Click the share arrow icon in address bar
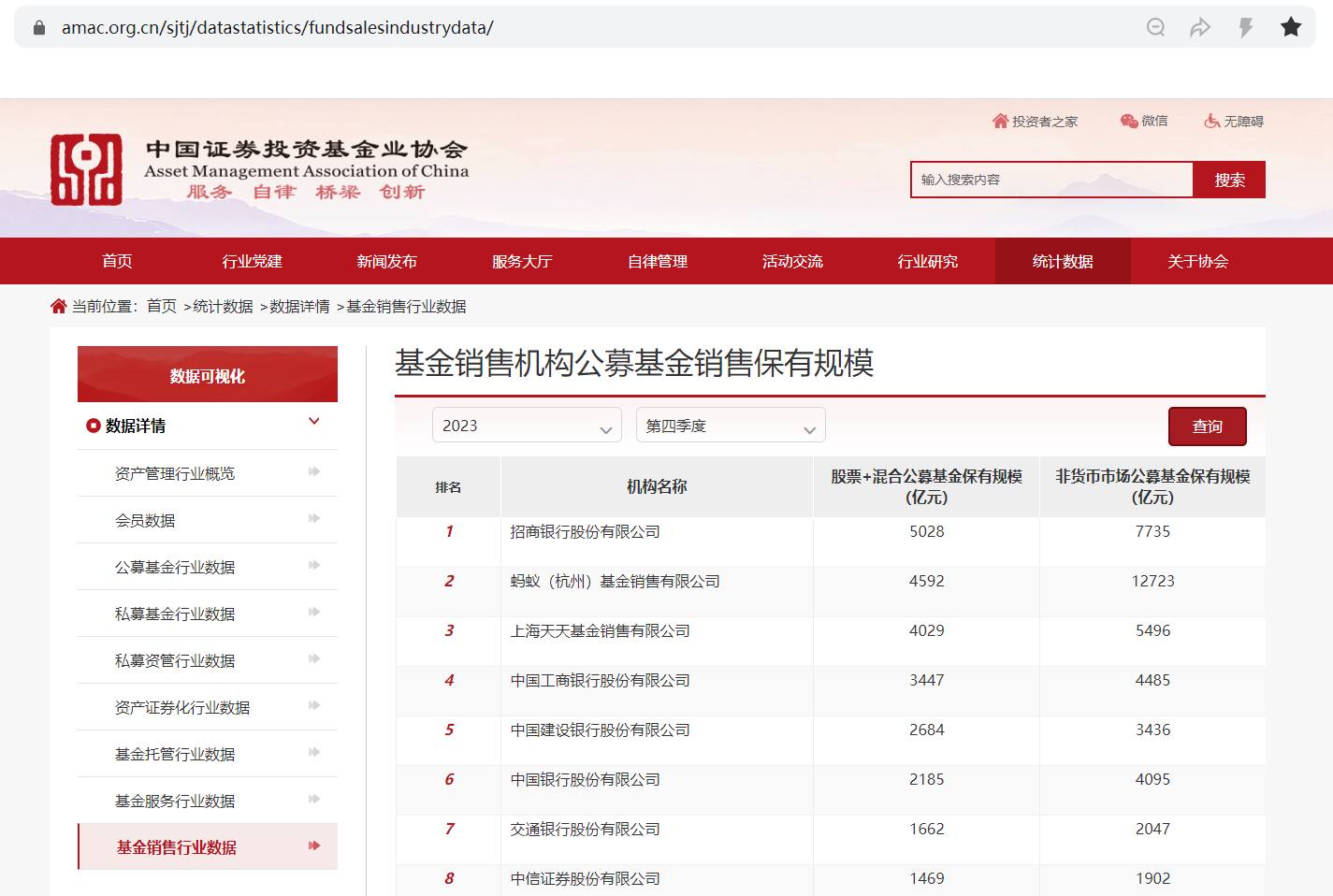This screenshot has height=896, width=1333. click(x=1200, y=27)
